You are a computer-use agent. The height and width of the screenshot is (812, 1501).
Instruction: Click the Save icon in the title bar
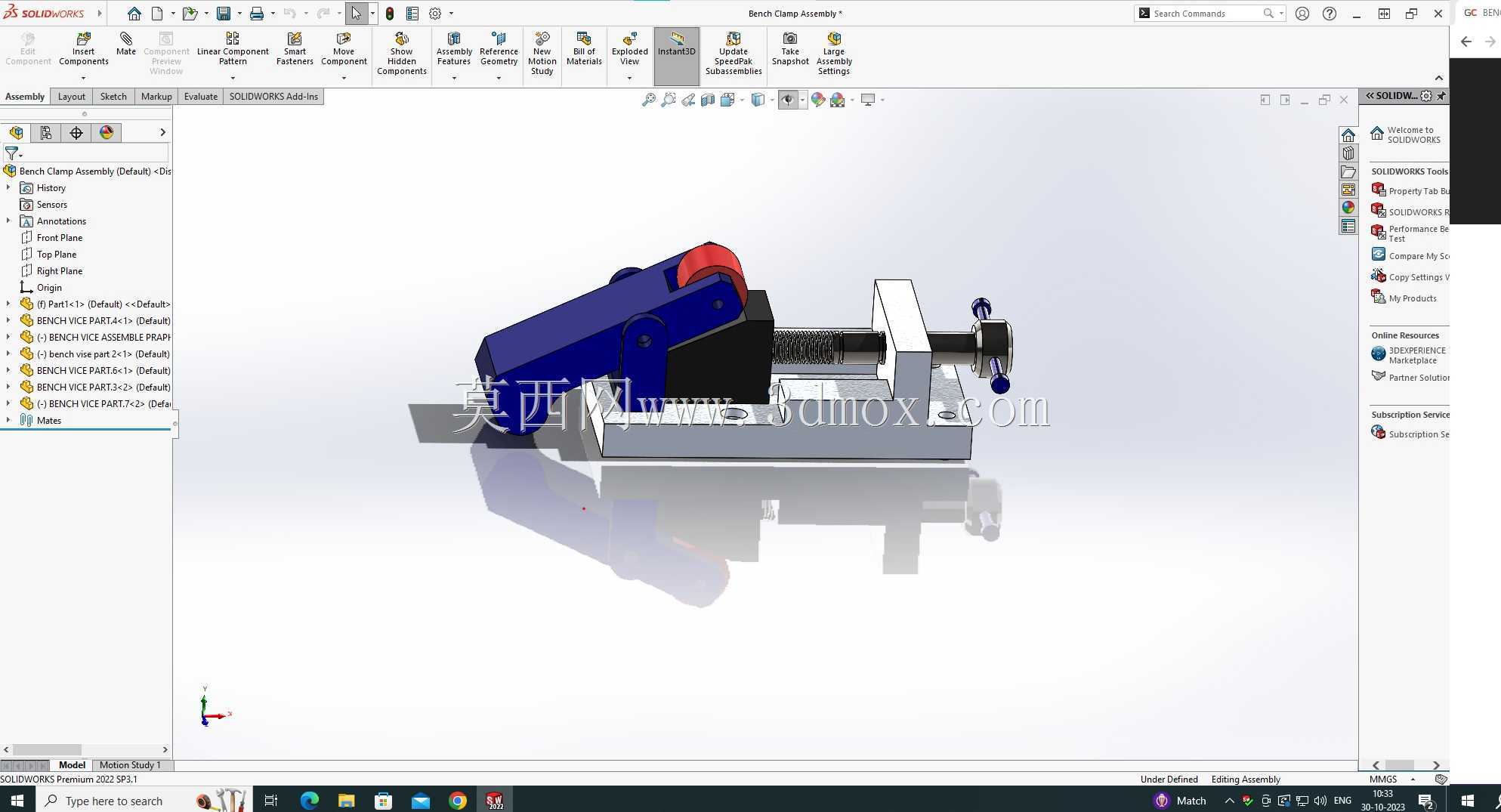point(224,14)
